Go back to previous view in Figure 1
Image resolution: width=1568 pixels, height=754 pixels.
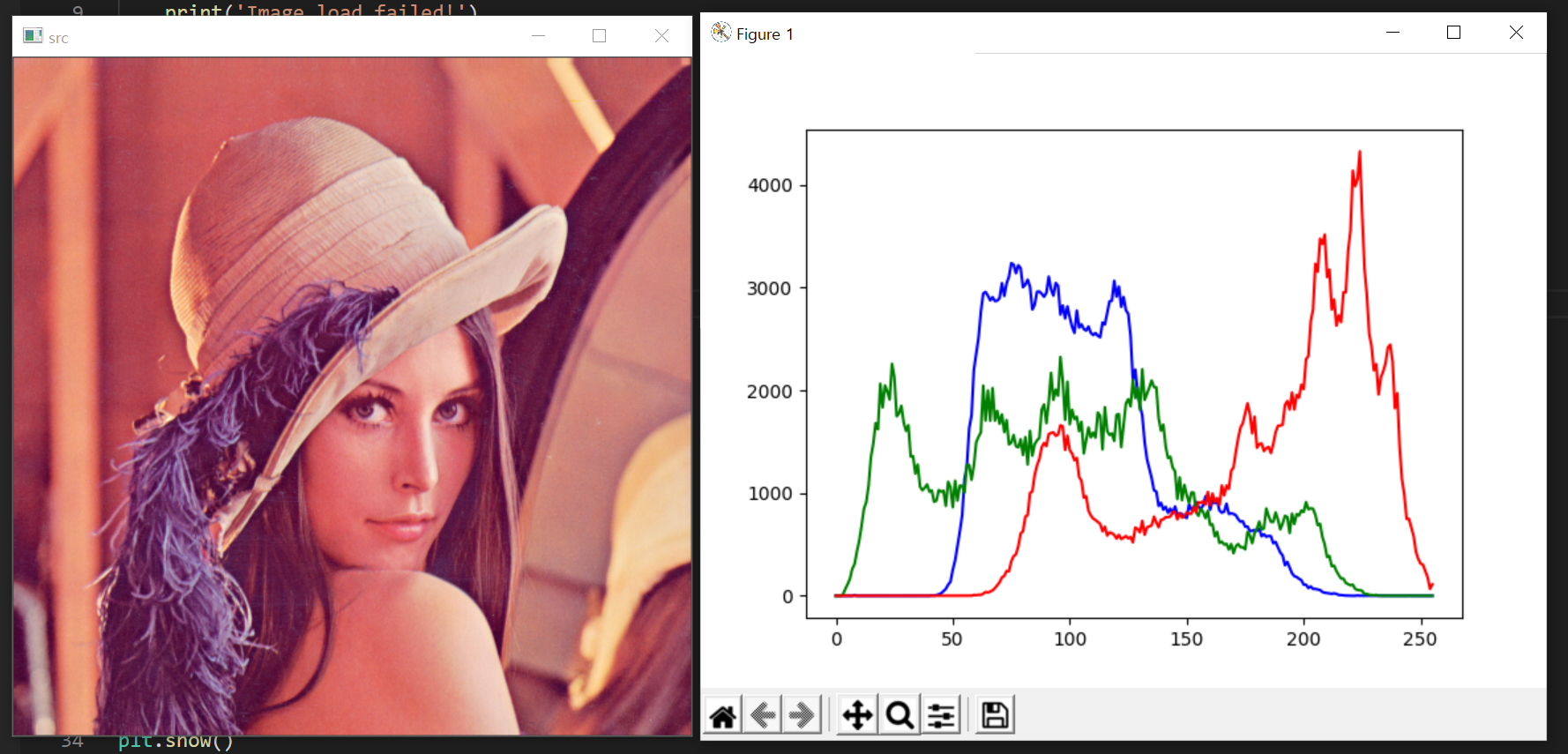click(x=763, y=715)
